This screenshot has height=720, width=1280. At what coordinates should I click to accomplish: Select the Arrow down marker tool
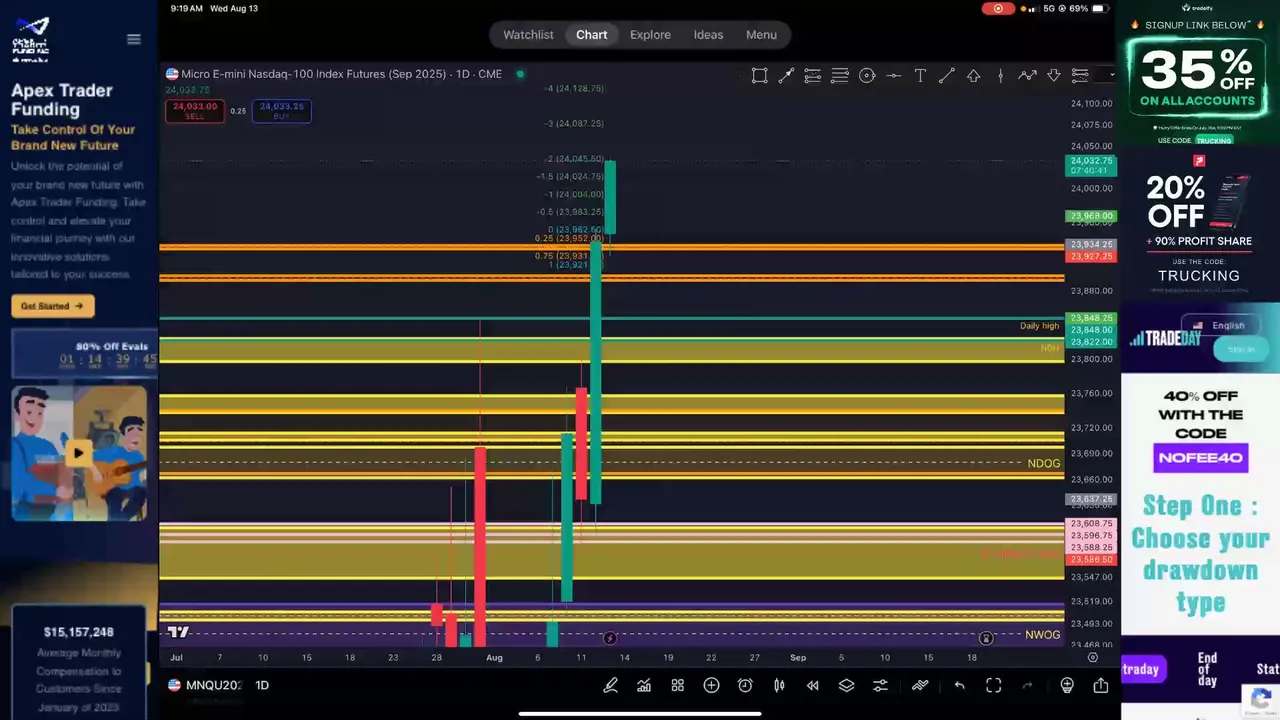[x=1053, y=76]
